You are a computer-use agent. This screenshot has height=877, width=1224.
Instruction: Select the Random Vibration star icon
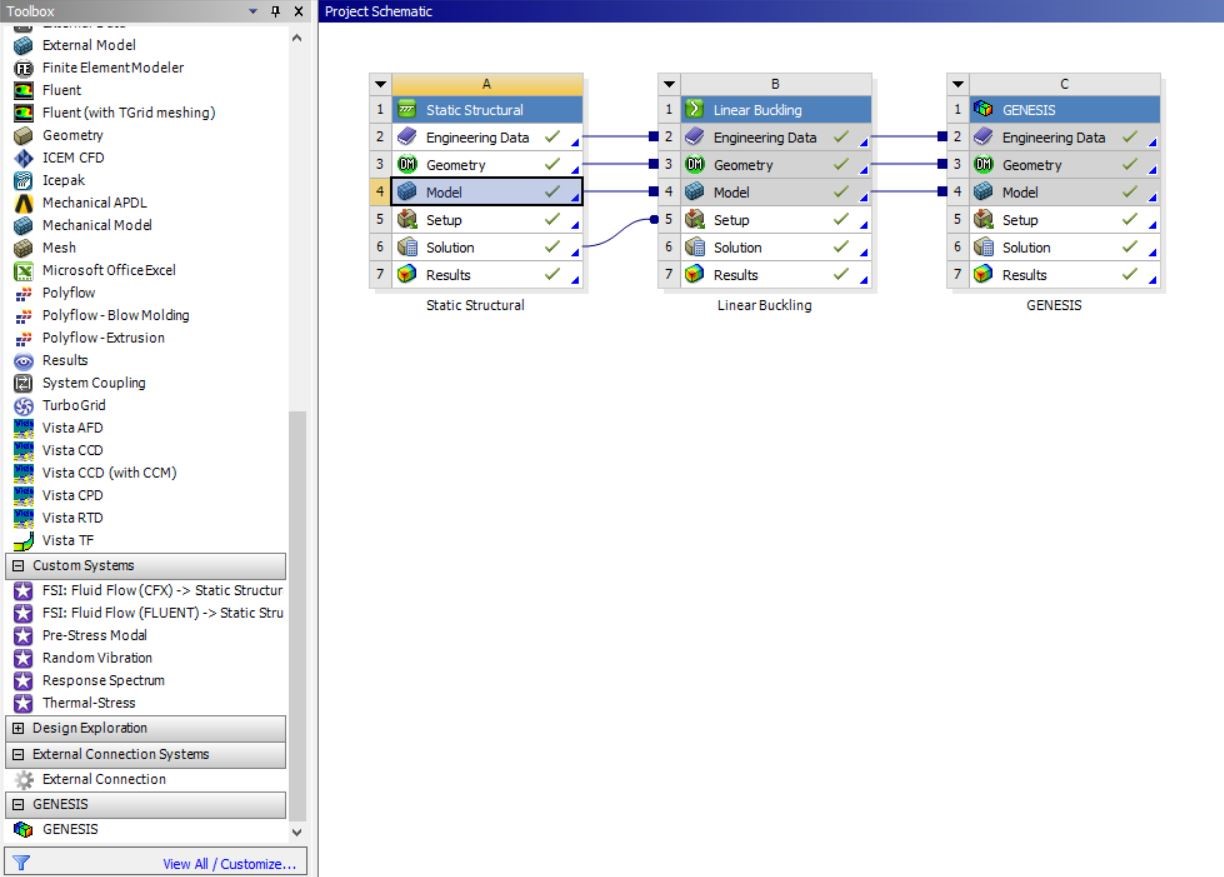(22, 658)
